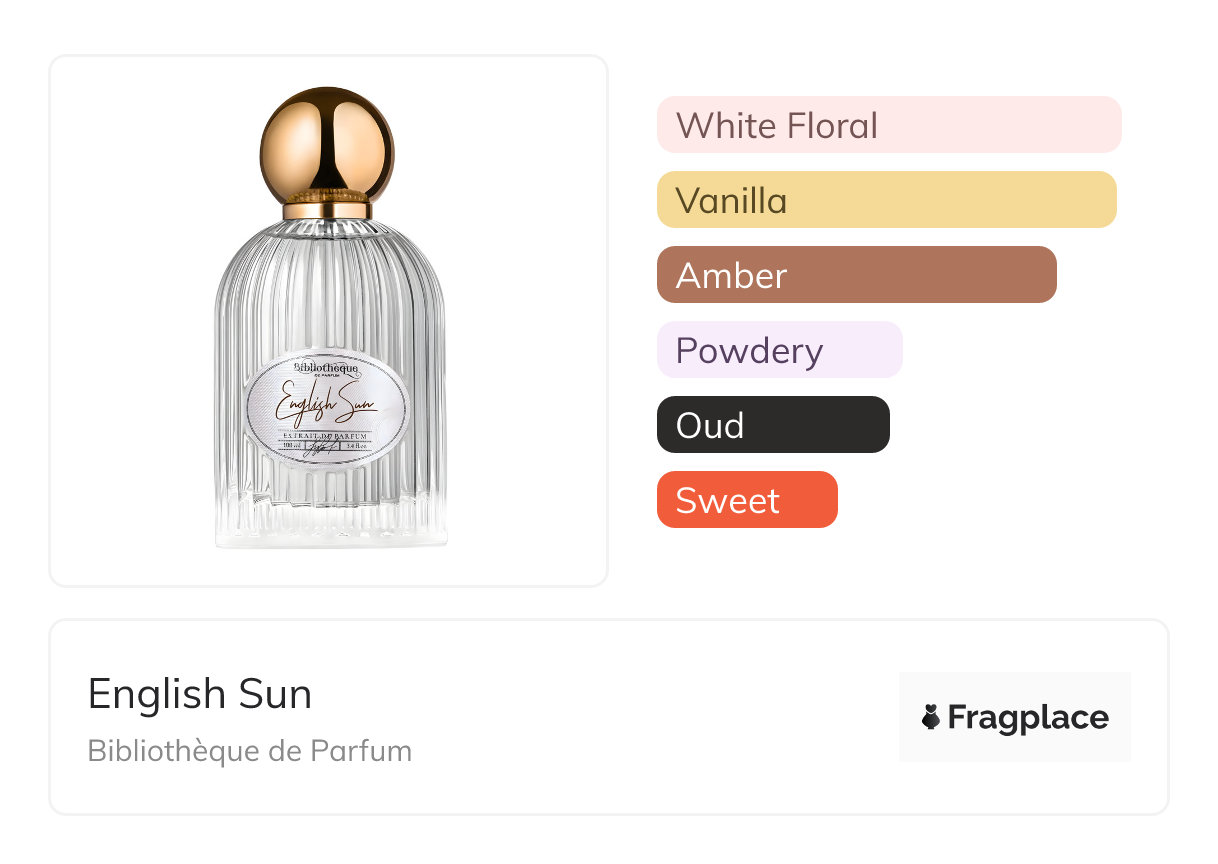Open the Bibliothèque de Parfum brand link

pyautogui.click(x=250, y=750)
